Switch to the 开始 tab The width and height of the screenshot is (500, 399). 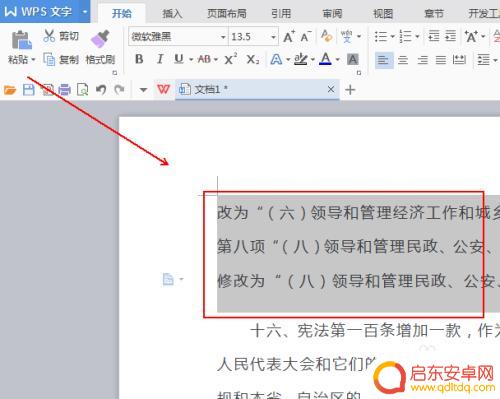click(122, 13)
